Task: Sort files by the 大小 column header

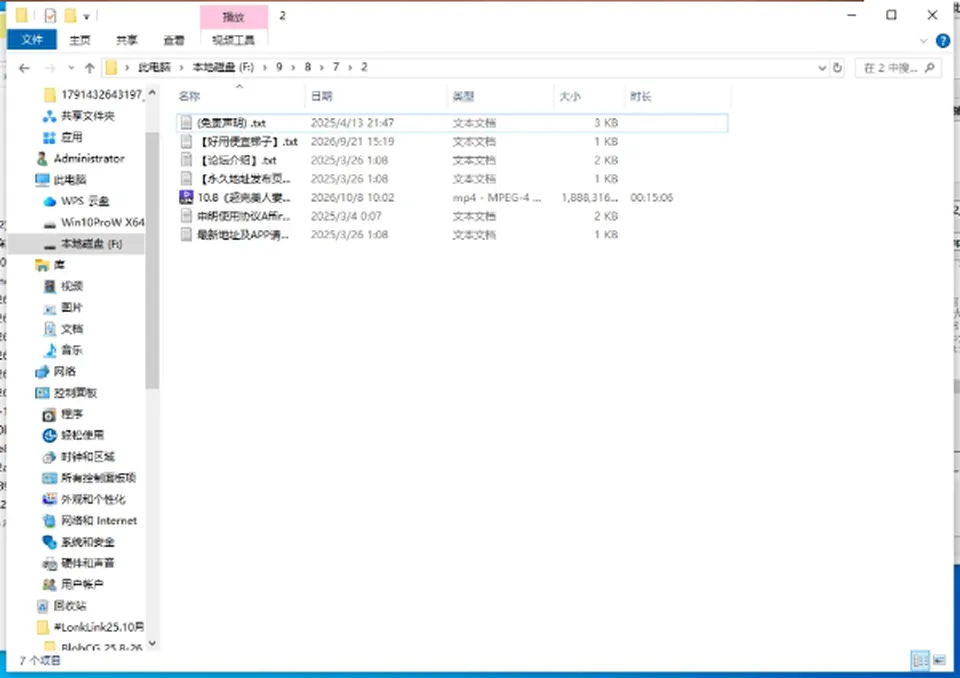Action: click(x=589, y=96)
